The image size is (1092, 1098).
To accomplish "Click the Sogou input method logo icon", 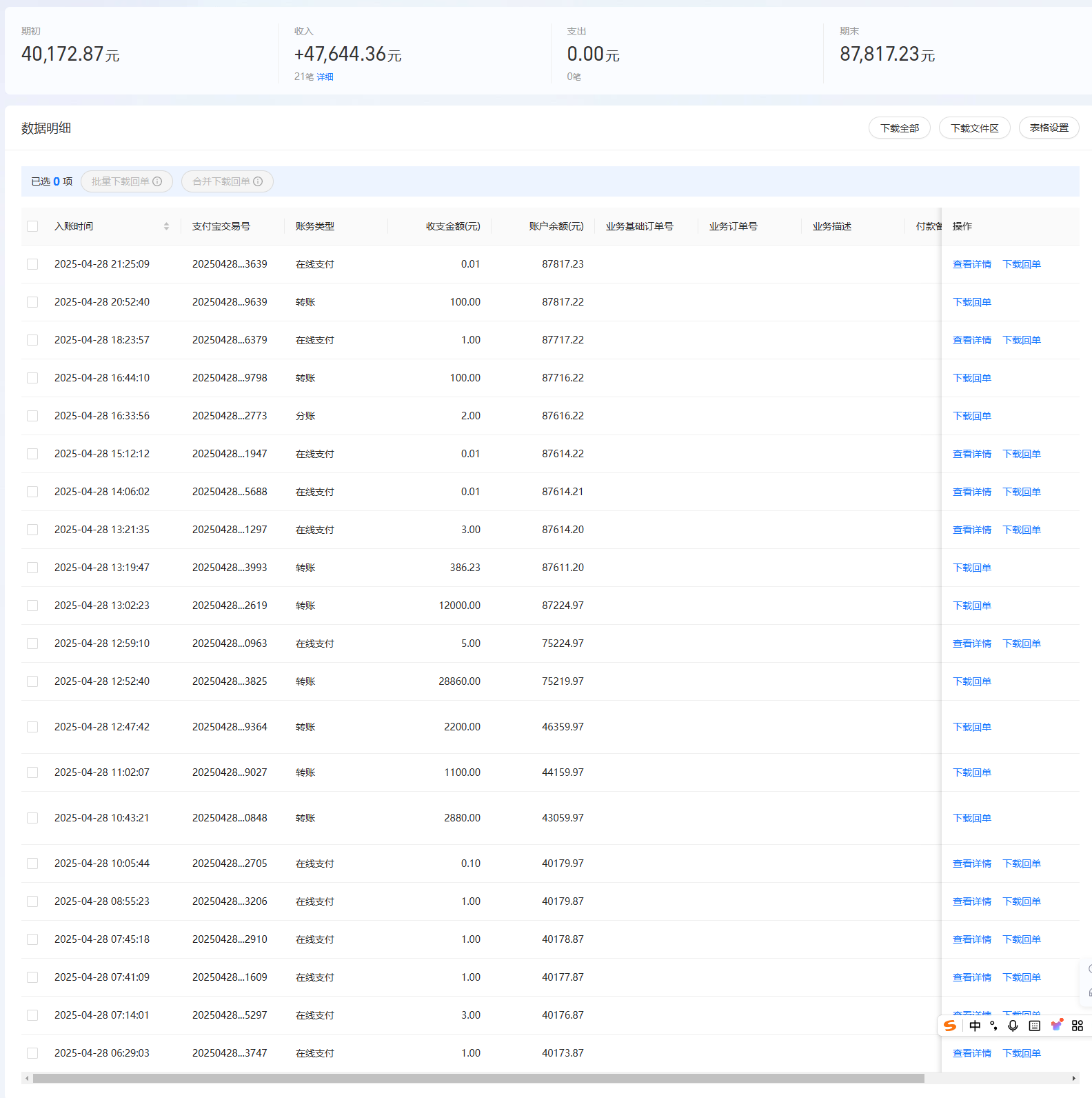I will click(950, 1026).
